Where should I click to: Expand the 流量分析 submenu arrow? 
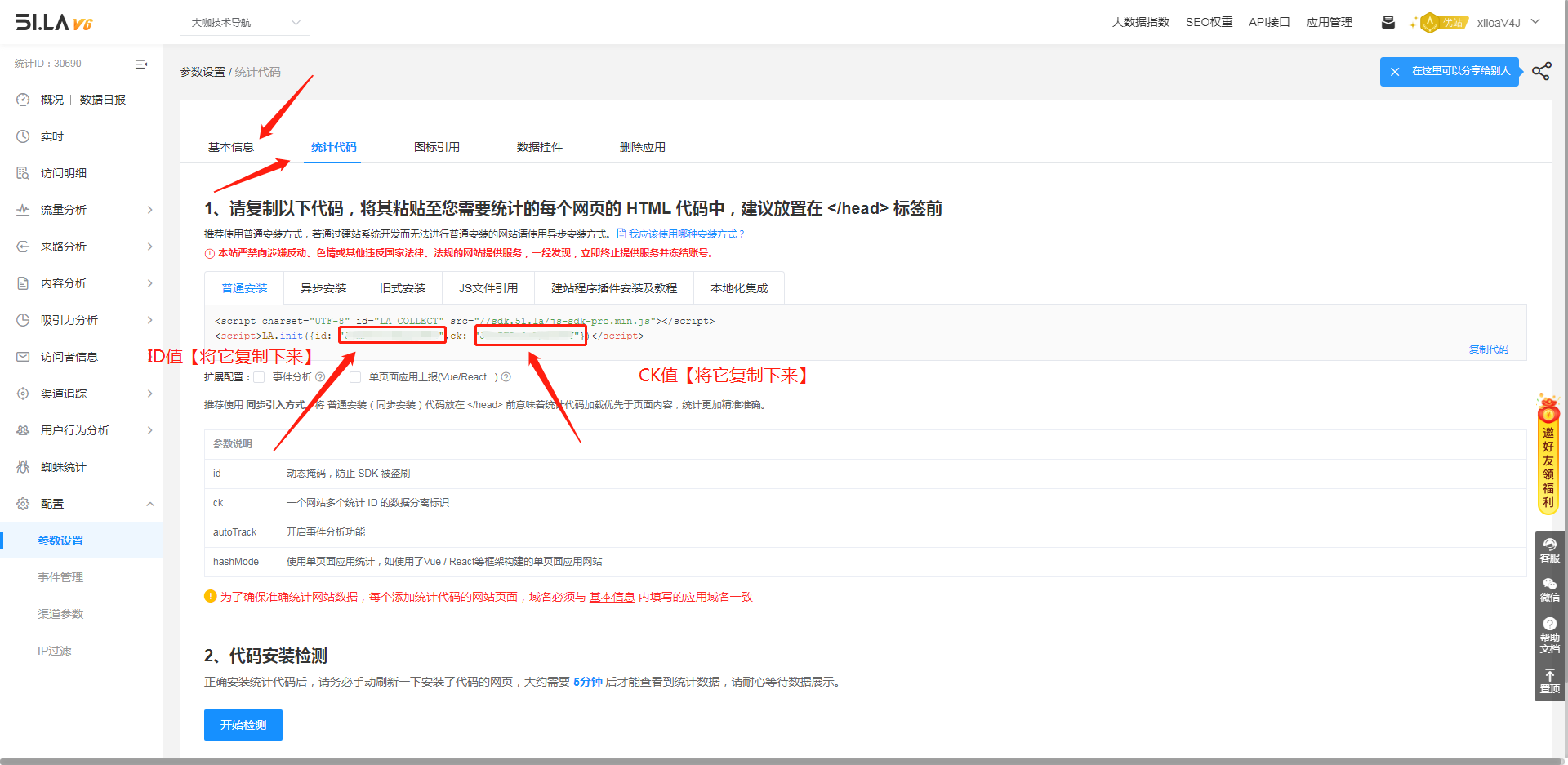(150, 210)
